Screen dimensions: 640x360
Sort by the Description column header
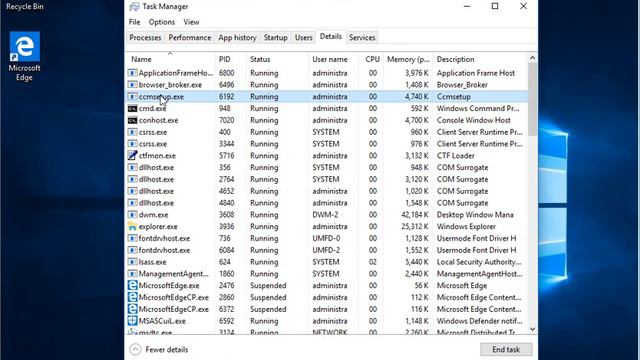480,59
